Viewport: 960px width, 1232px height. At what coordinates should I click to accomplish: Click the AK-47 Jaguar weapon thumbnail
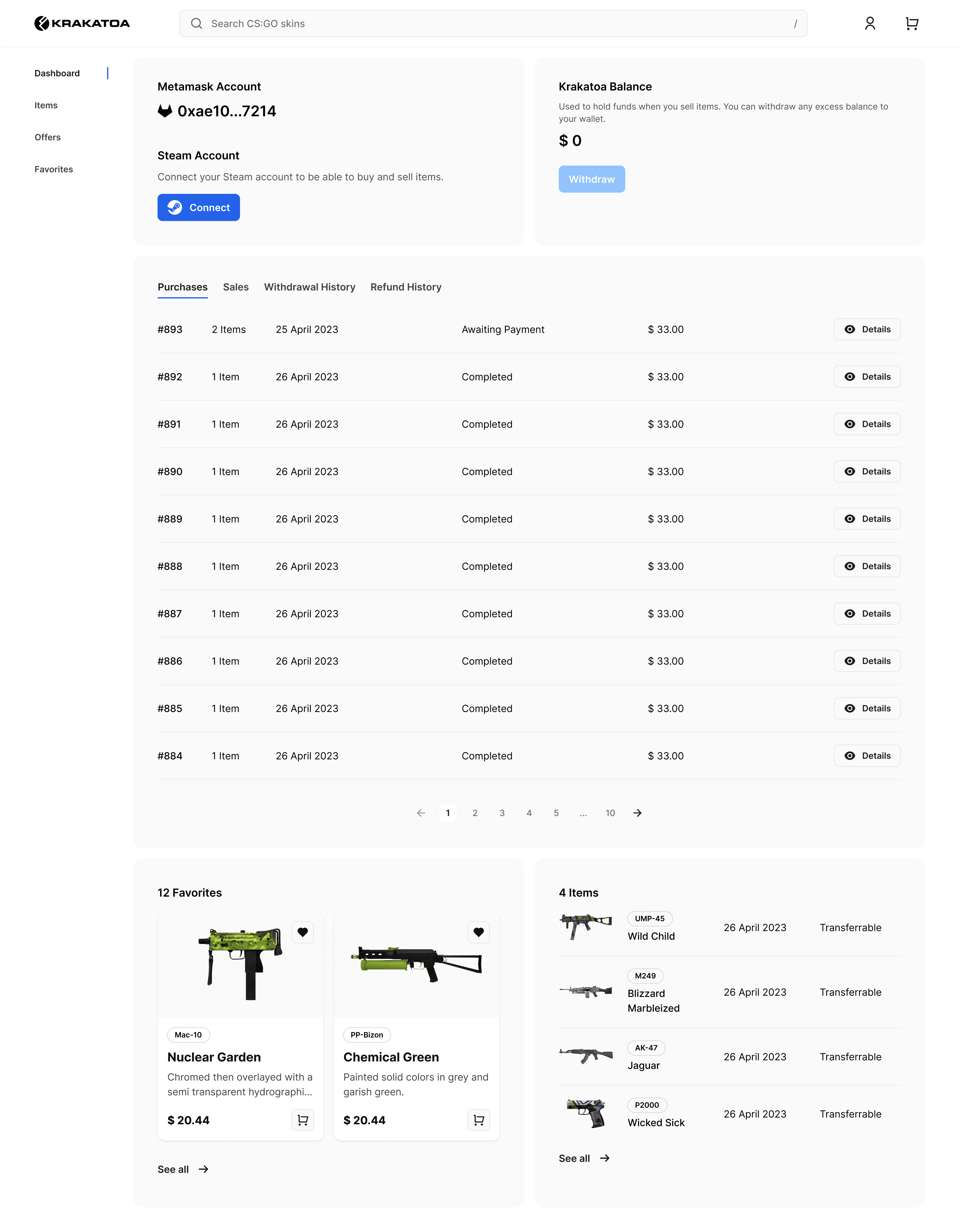[x=586, y=1055]
